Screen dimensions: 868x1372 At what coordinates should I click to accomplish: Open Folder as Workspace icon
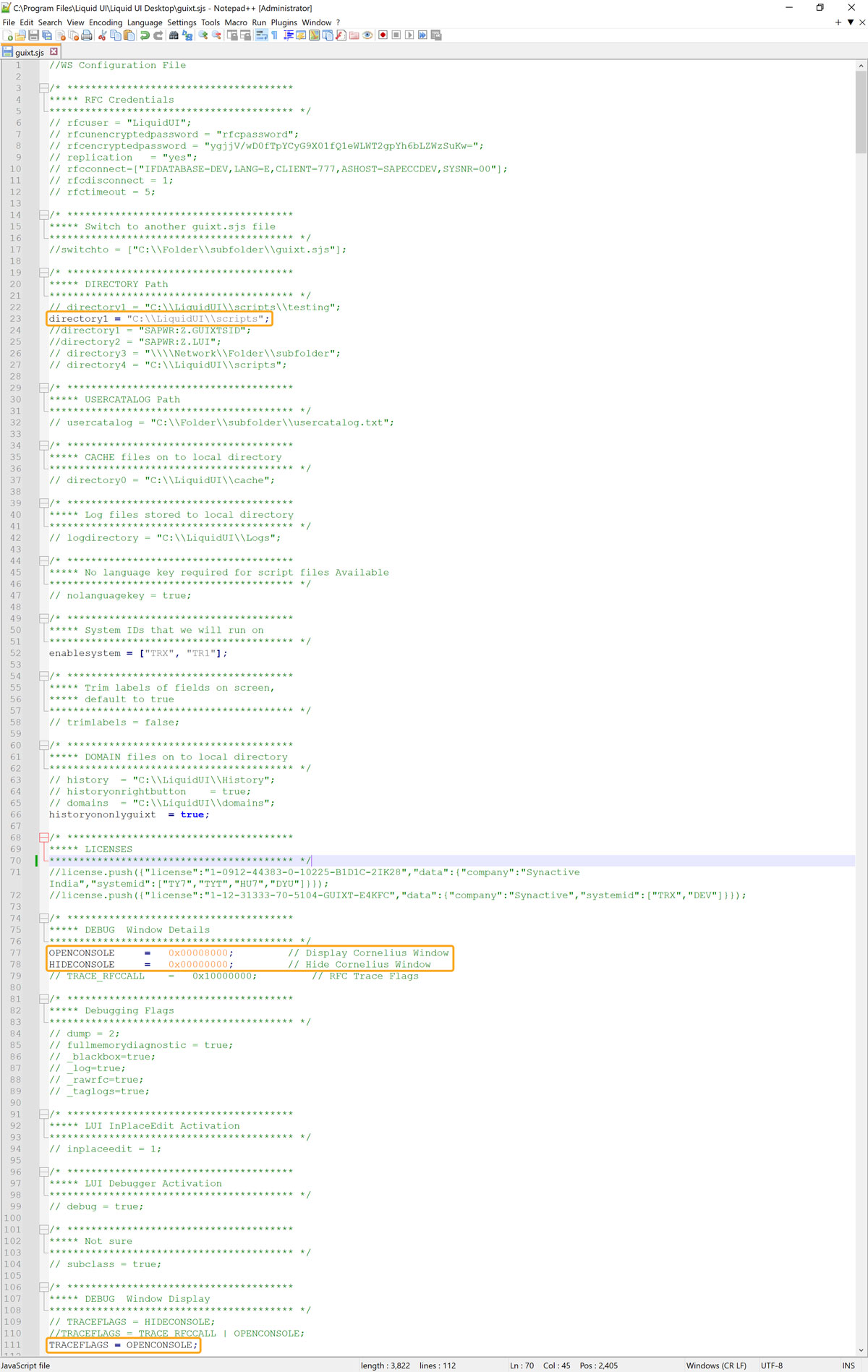tap(354, 35)
